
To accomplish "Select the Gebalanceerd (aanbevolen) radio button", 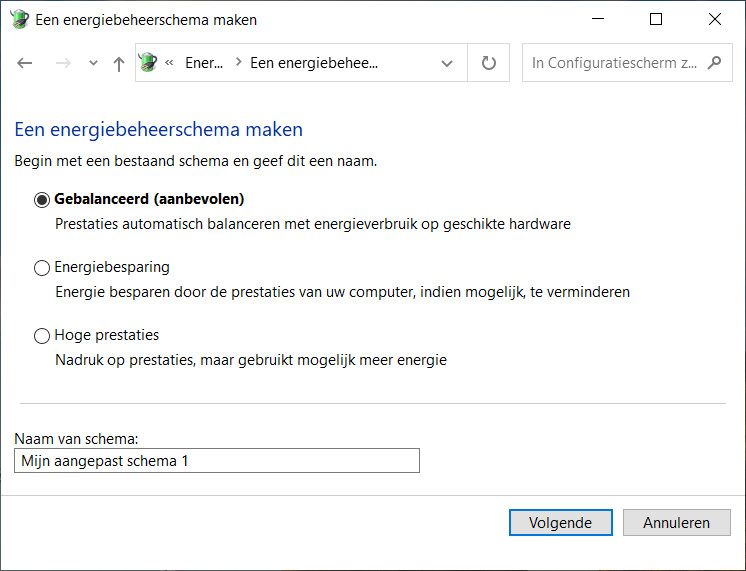I will [42, 199].
